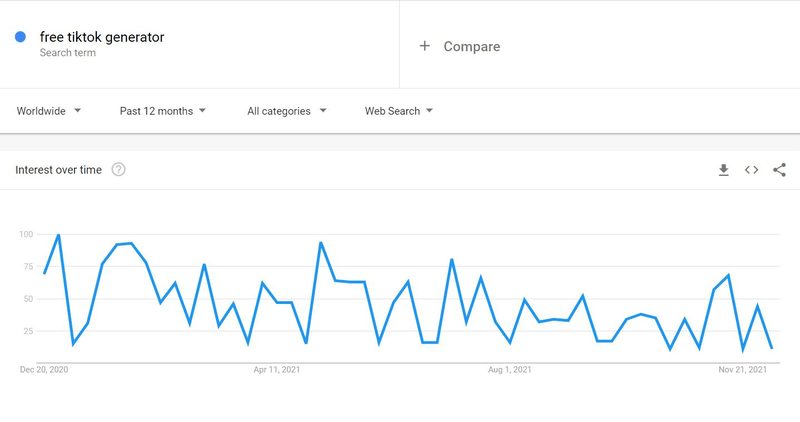This screenshot has height=422, width=800.
Task: Open the Web Search type dropdown
Action: pos(399,111)
